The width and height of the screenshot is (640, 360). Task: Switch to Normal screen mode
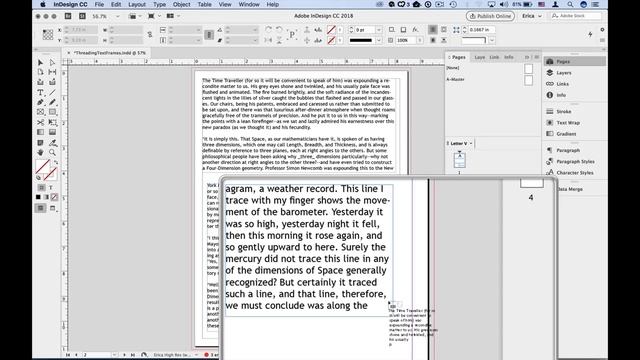40,208
